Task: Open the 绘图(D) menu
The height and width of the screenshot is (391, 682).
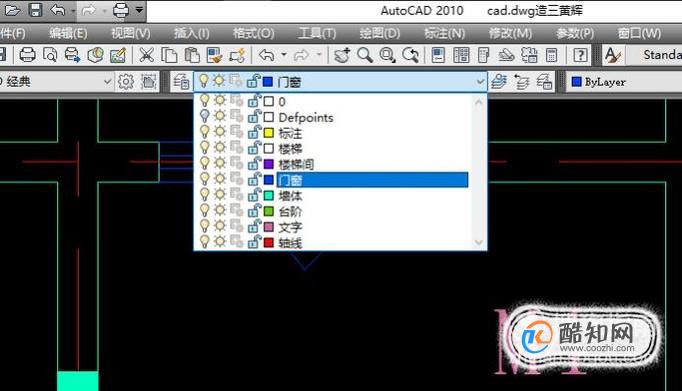Action: point(380,33)
